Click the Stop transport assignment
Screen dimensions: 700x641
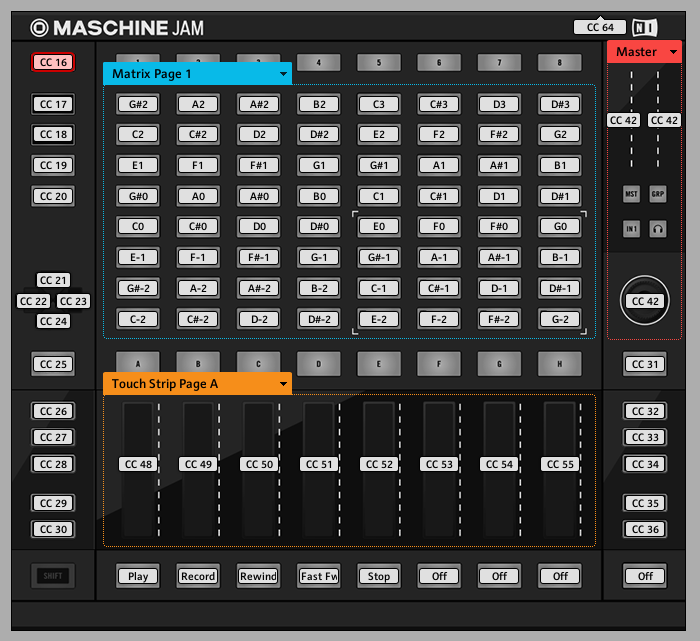pos(379,576)
